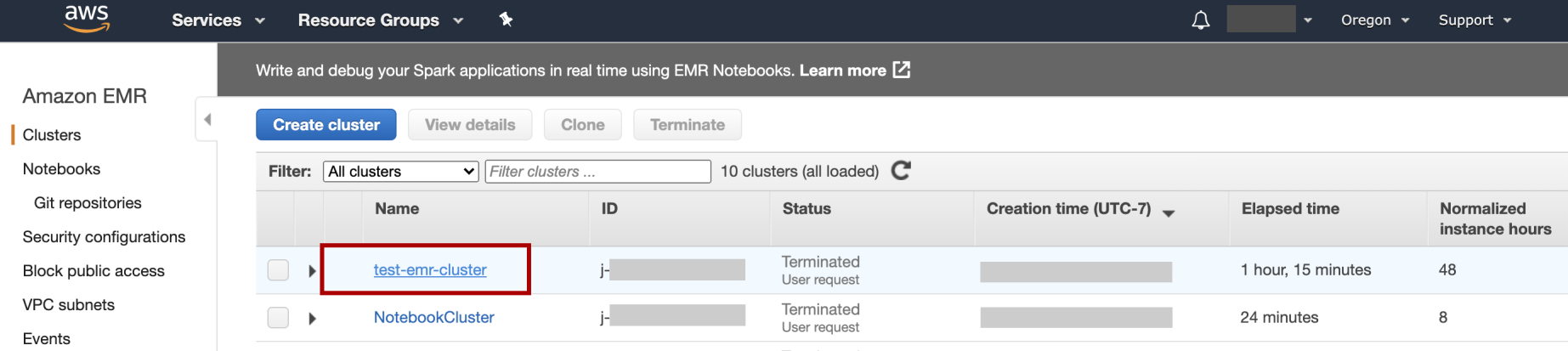Open the Resource Groups menu
This screenshot has width=1568, height=351.
(x=381, y=20)
